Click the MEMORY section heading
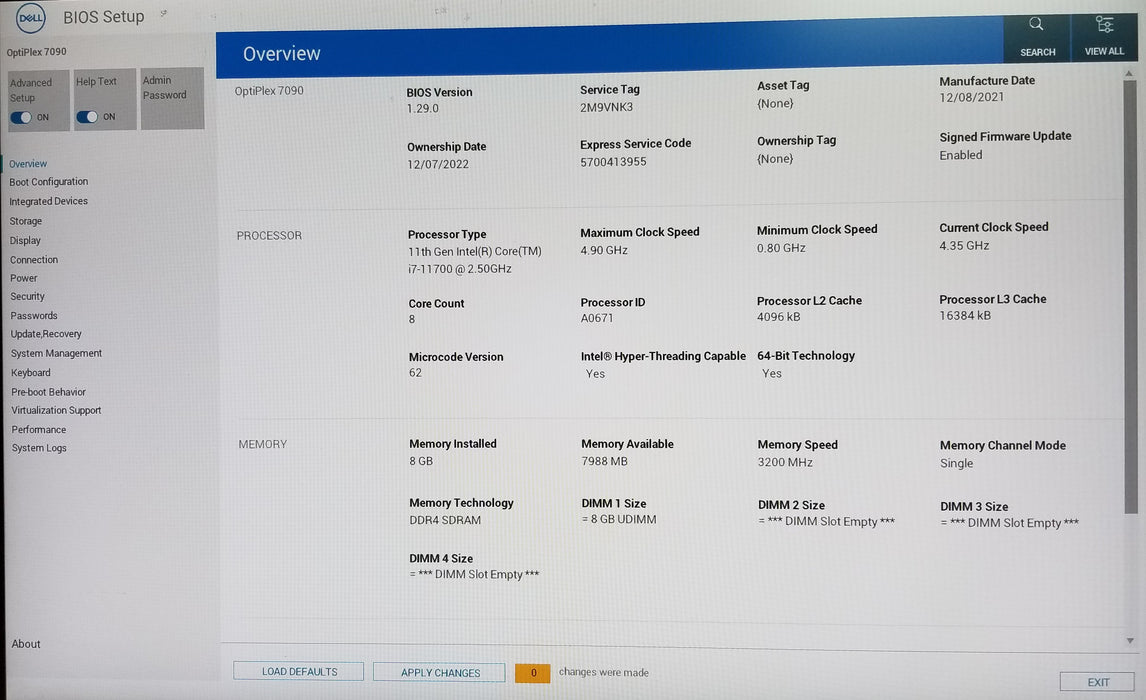This screenshot has width=1146, height=700. point(262,444)
